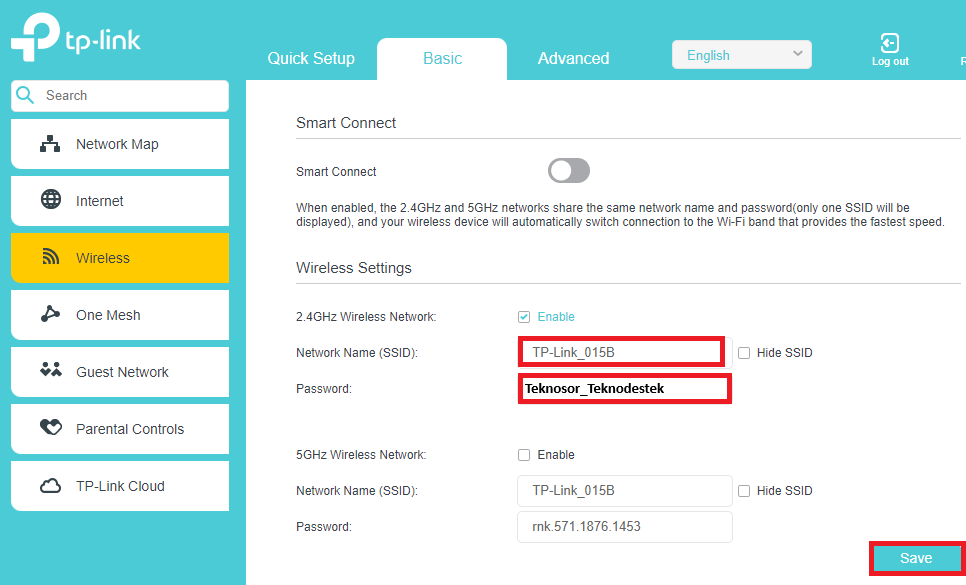Enable the 5GHz Wireless Network
This screenshot has width=966, height=585.
[x=524, y=454]
